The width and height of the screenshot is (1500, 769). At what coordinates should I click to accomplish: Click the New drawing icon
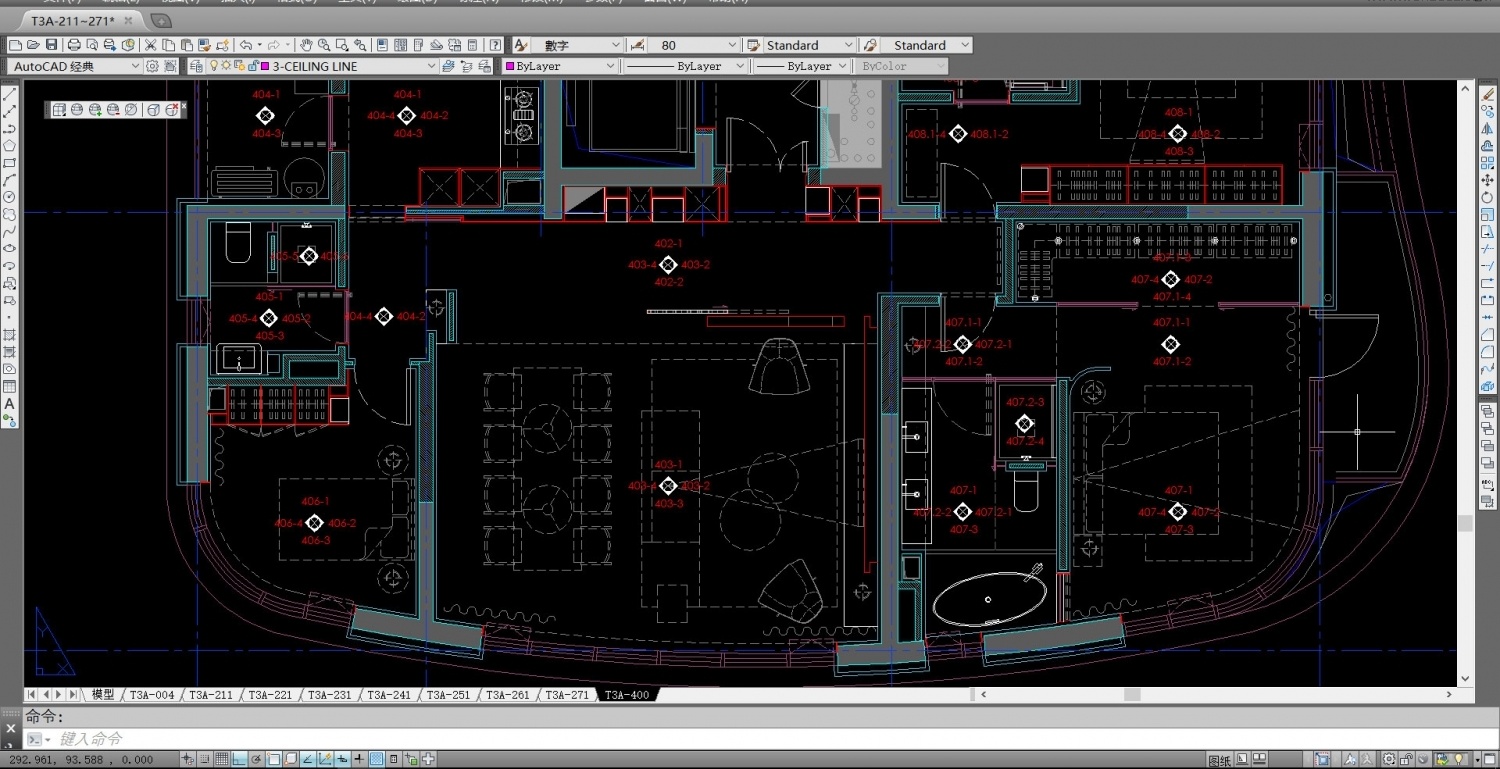tap(16, 45)
